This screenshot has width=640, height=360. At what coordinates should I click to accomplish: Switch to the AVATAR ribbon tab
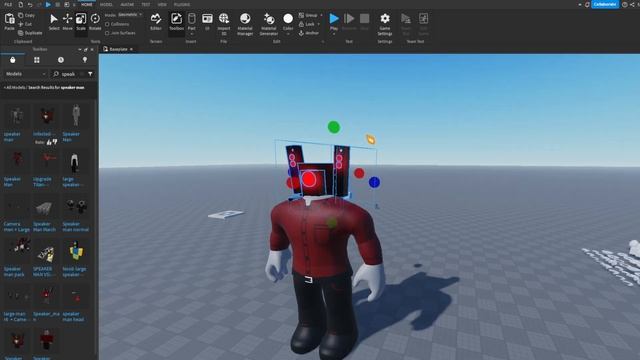pos(127,4)
